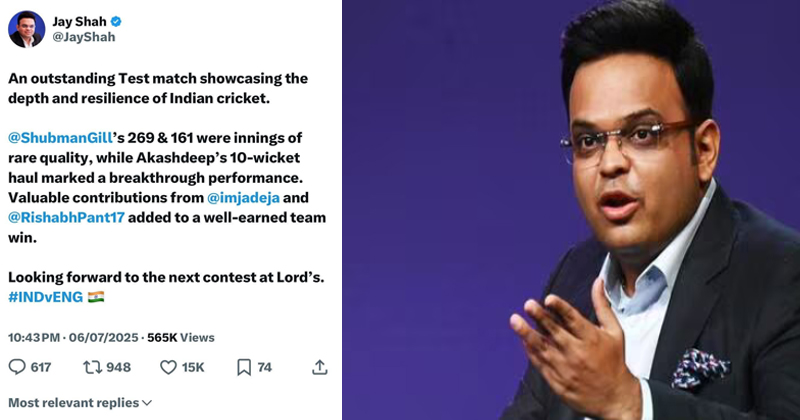The height and width of the screenshot is (420, 800).
Task: Expand the Most relevant replies dropdown
Action: [x=80, y=403]
